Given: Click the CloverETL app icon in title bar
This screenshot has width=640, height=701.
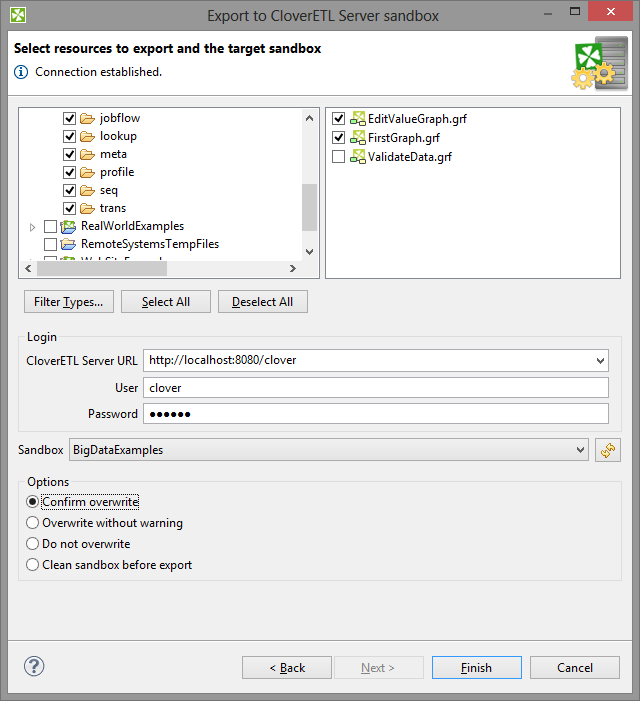Looking at the screenshot, I should (x=18, y=15).
